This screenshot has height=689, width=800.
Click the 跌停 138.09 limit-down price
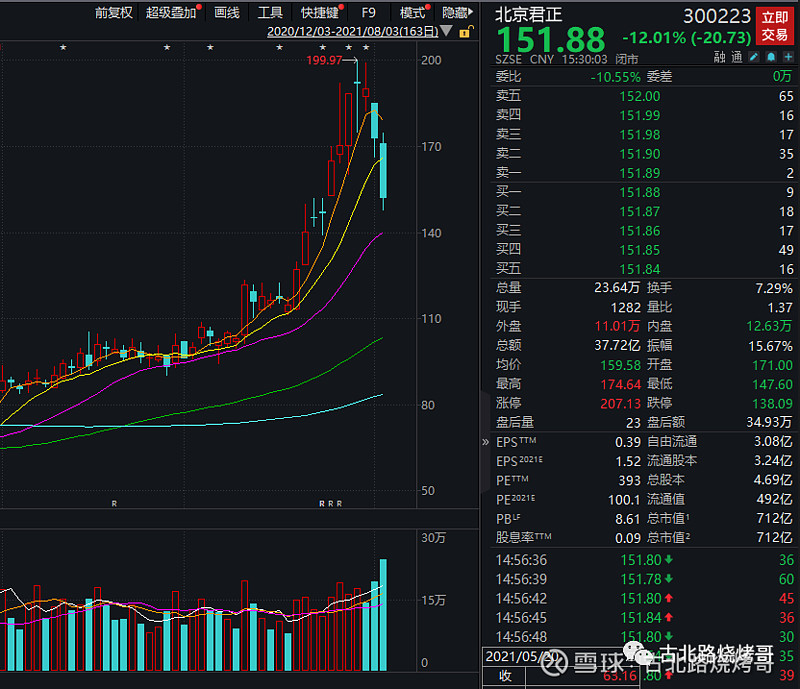click(772, 404)
